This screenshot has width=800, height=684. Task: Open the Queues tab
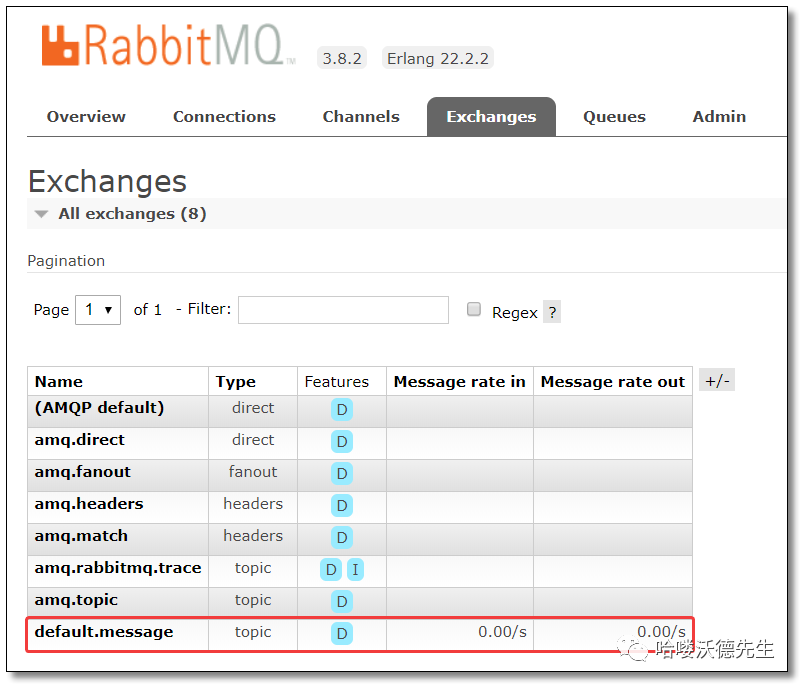614,117
